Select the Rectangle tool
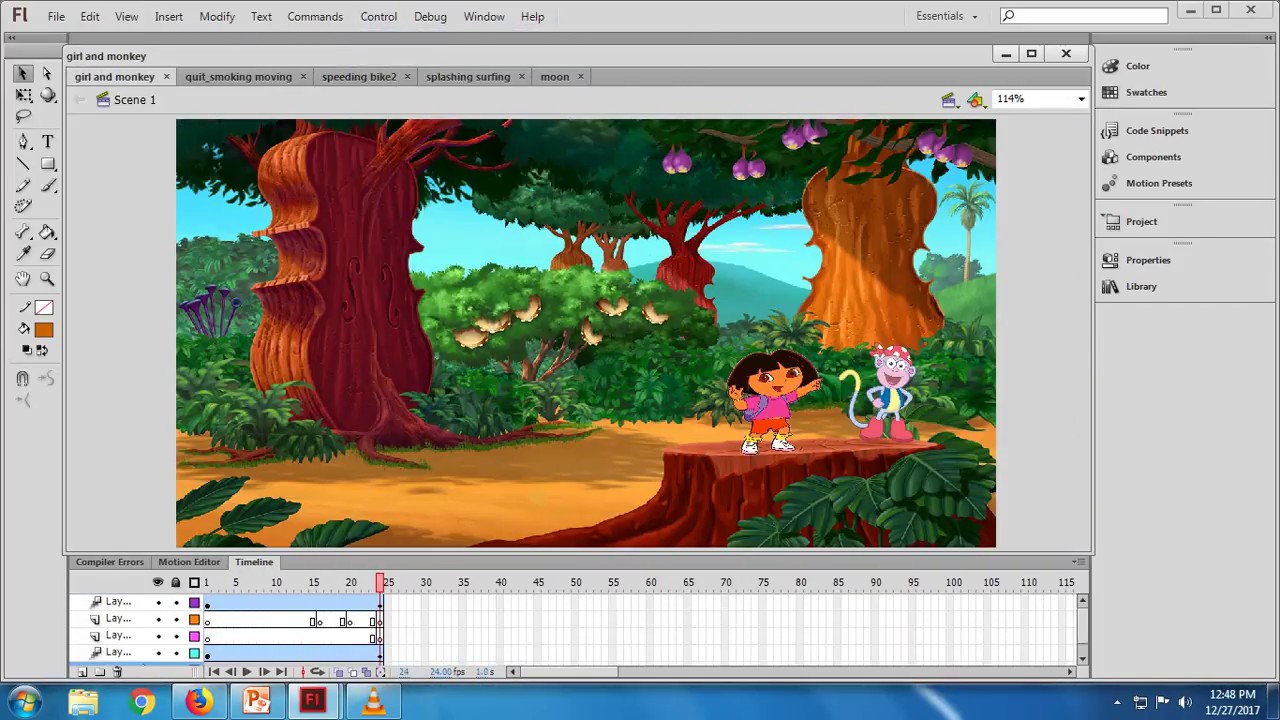 click(x=47, y=164)
